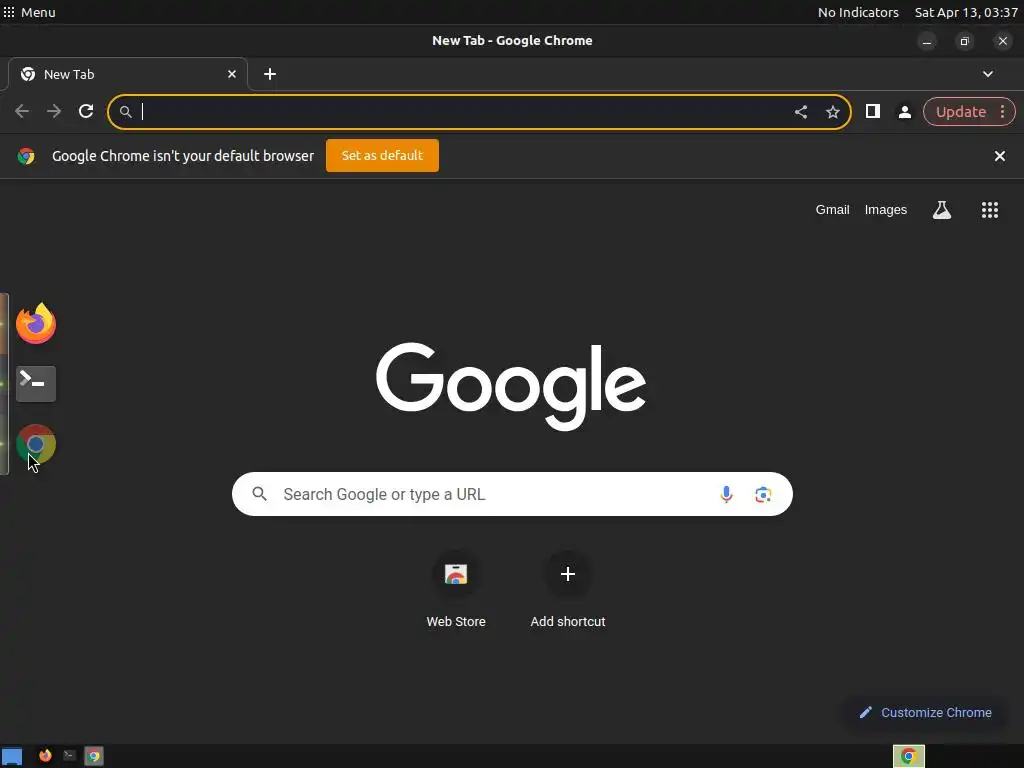1024x768 pixels.
Task: Open the profile avatar menu
Action: click(x=904, y=112)
